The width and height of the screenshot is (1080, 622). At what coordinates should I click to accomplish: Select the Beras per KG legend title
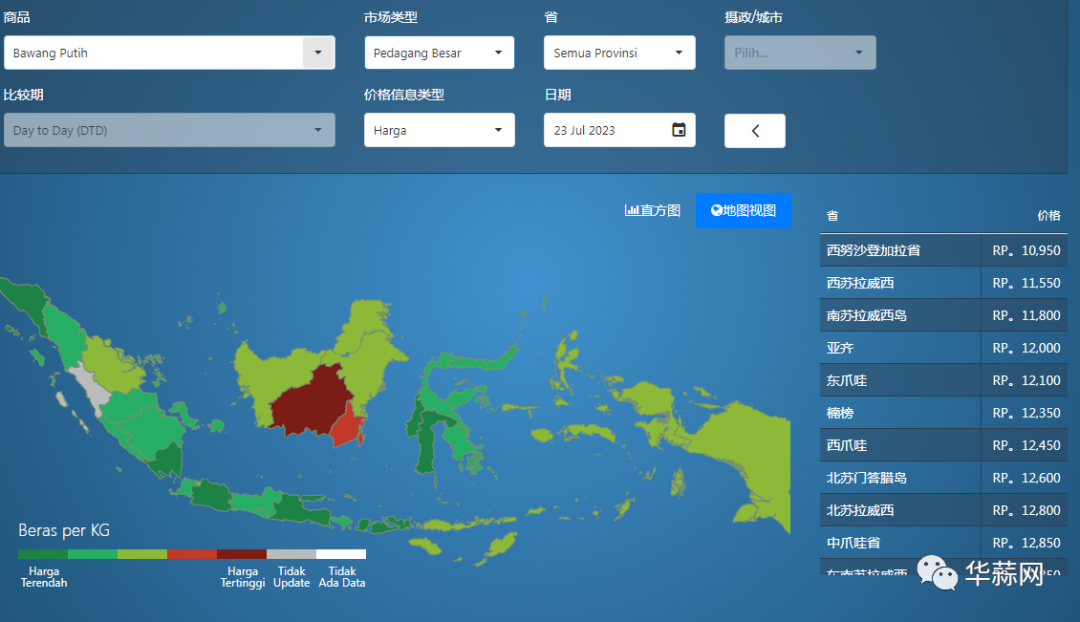coord(64,530)
